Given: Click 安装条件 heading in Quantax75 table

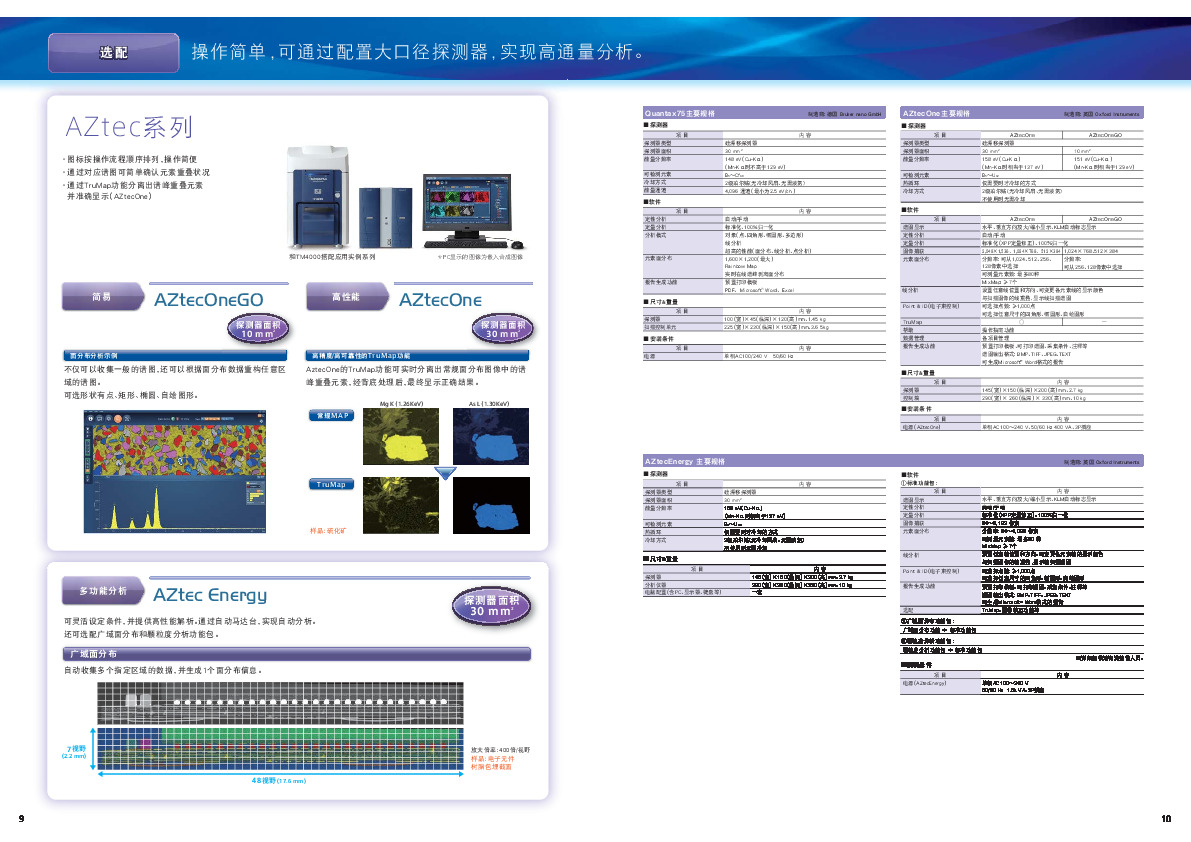Looking at the screenshot, I should (659, 339).
